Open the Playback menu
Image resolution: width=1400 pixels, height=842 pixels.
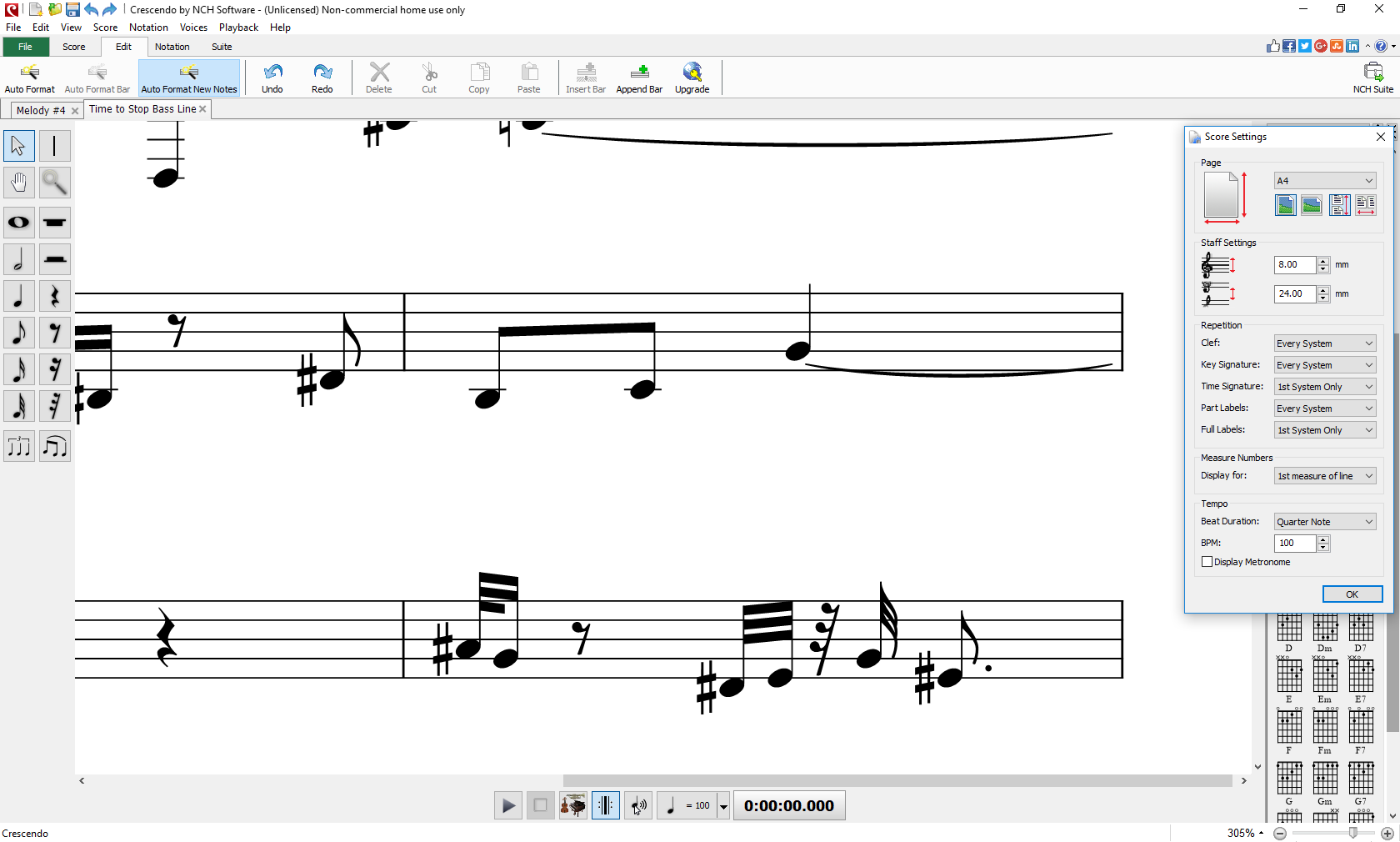point(238,28)
